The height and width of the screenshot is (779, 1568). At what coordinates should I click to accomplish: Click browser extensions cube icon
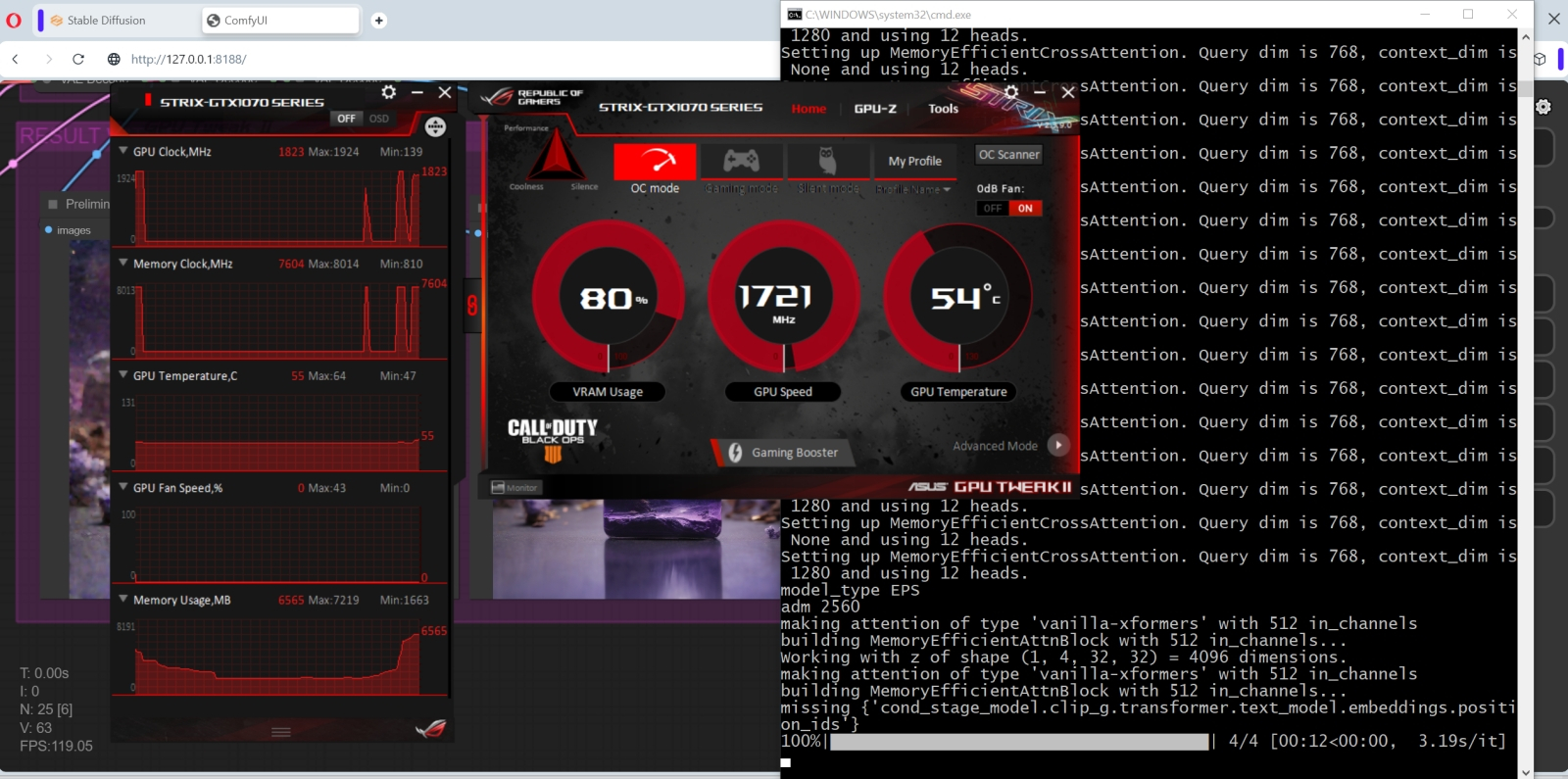(1540, 59)
